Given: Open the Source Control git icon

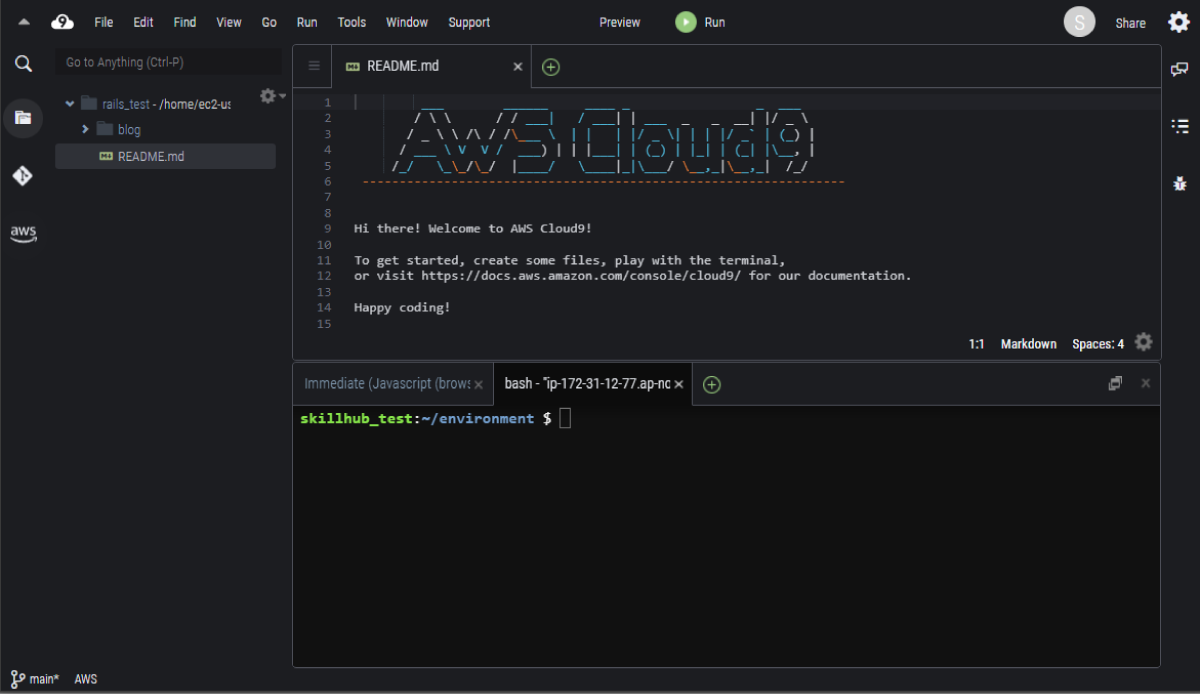Looking at the screenshot, I should [x=22, y=176].
